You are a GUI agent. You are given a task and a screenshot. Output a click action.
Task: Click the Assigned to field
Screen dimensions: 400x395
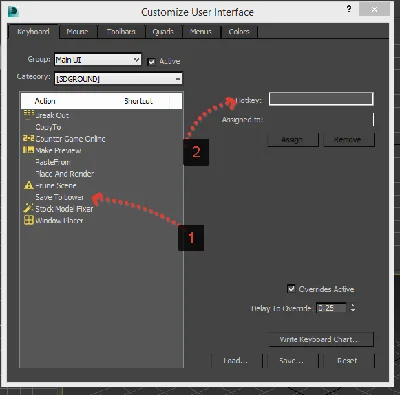321,119
